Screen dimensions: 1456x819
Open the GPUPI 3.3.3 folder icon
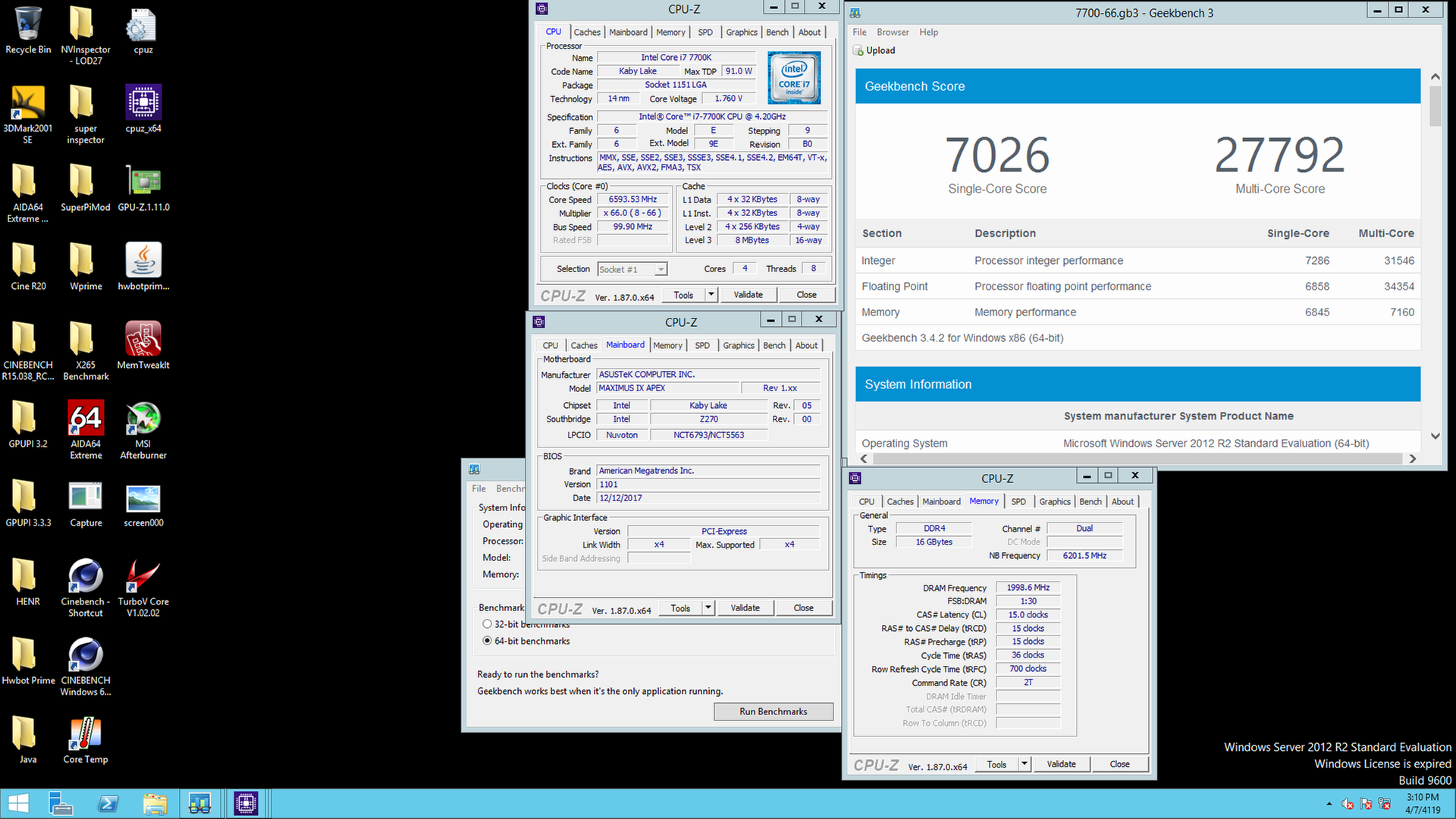[x=28, y=503]
